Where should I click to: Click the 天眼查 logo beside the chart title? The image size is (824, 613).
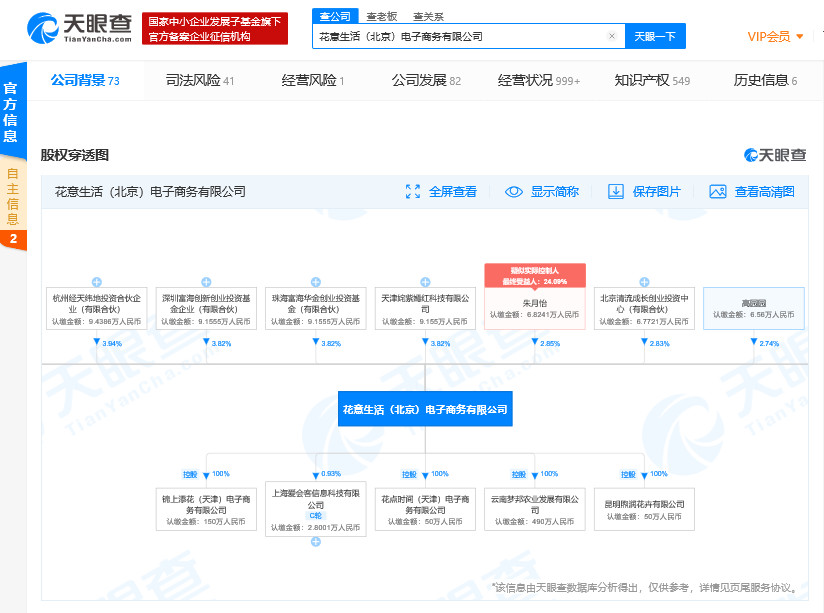click(x=775, y=155)
